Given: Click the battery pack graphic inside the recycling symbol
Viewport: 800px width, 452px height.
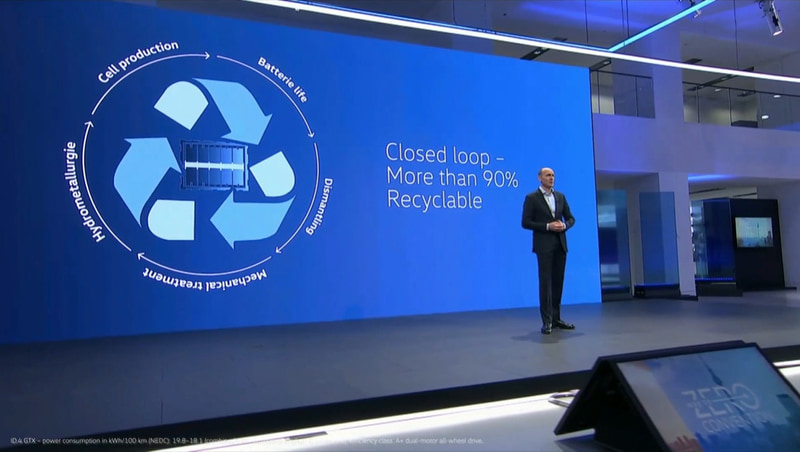Looking at the screenshot, I should click(x=214, y=165).
